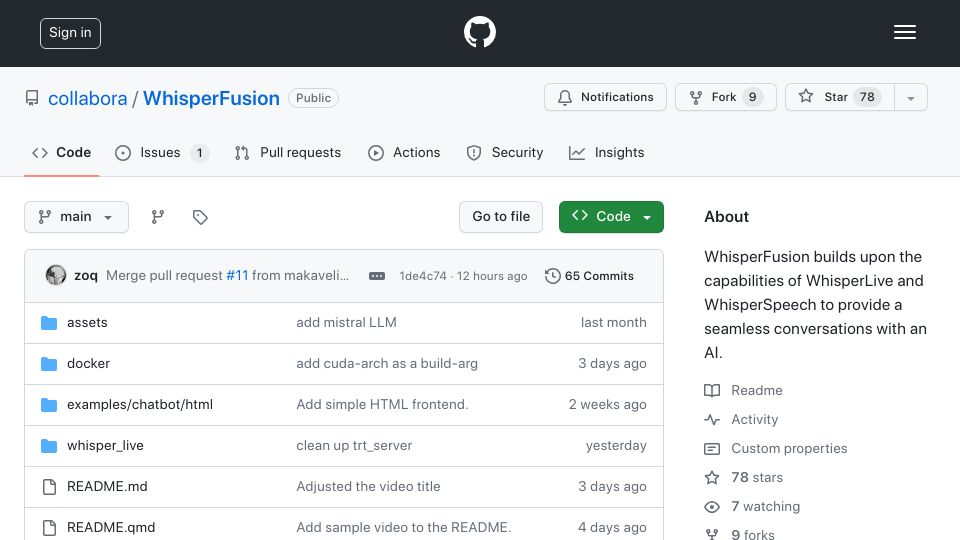The width and height of the screenshot is (960, 540).
Task: Open the Insights tab
Action: tap(606, 152)
